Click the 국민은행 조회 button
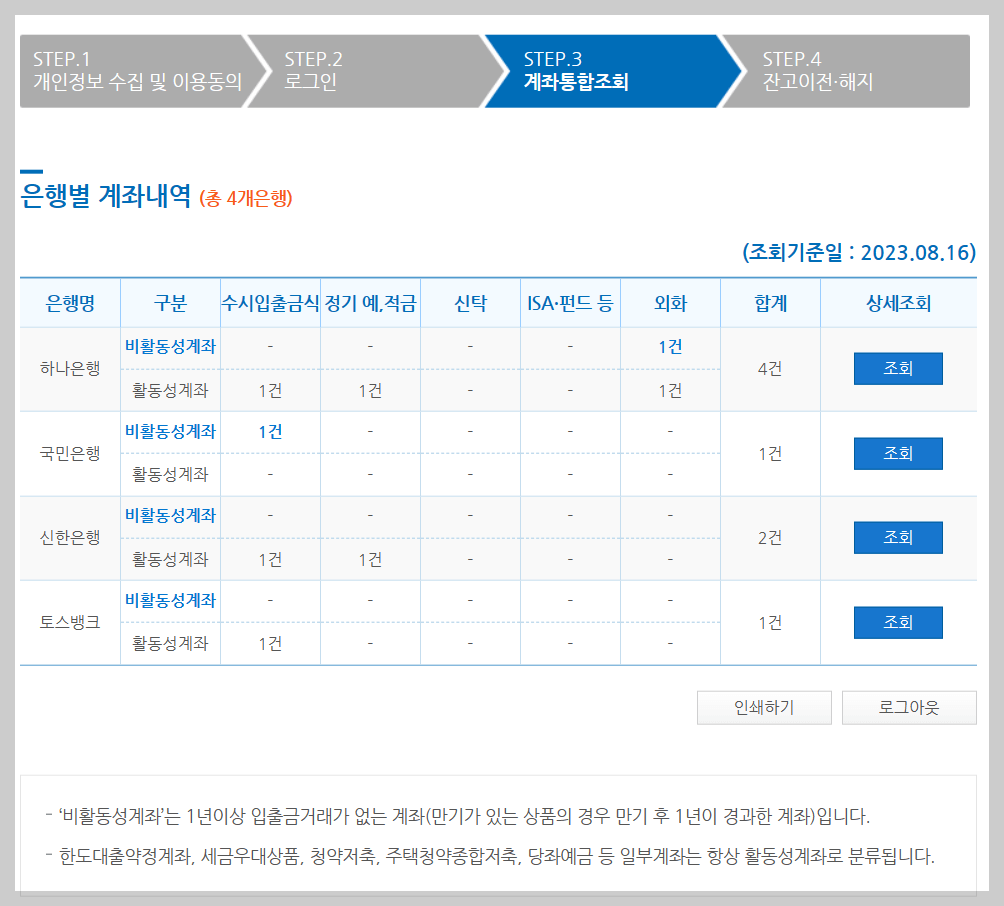Image resolution: width=1004 pixels, height=906 pixels. point(897,453)
